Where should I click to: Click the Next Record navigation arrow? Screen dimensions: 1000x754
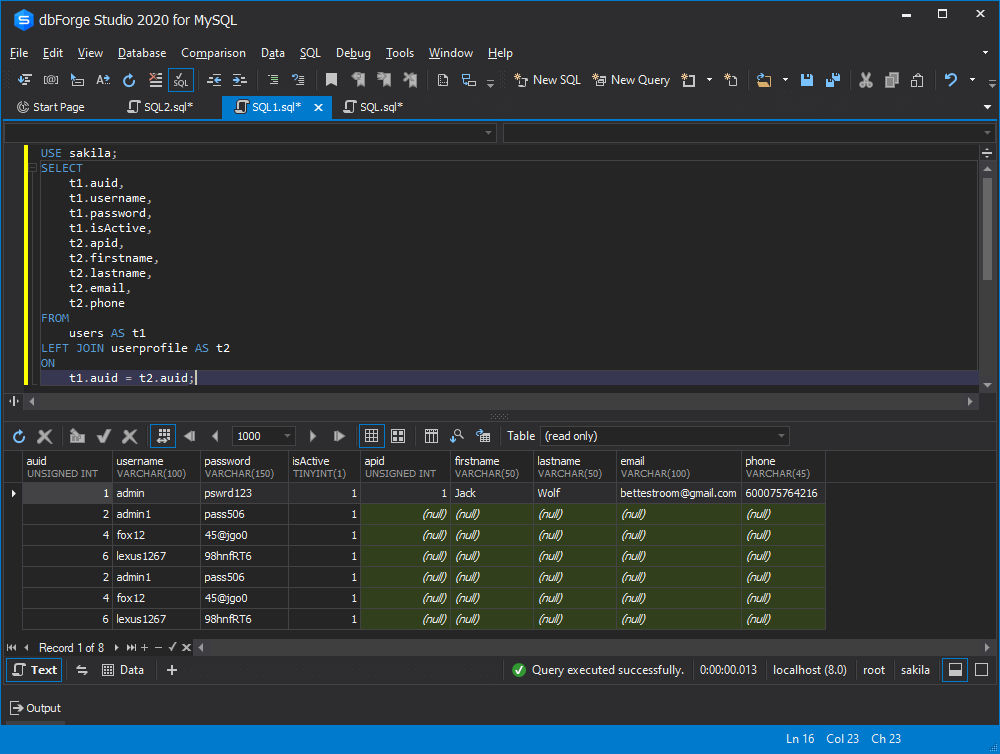[x=116, y=647]
